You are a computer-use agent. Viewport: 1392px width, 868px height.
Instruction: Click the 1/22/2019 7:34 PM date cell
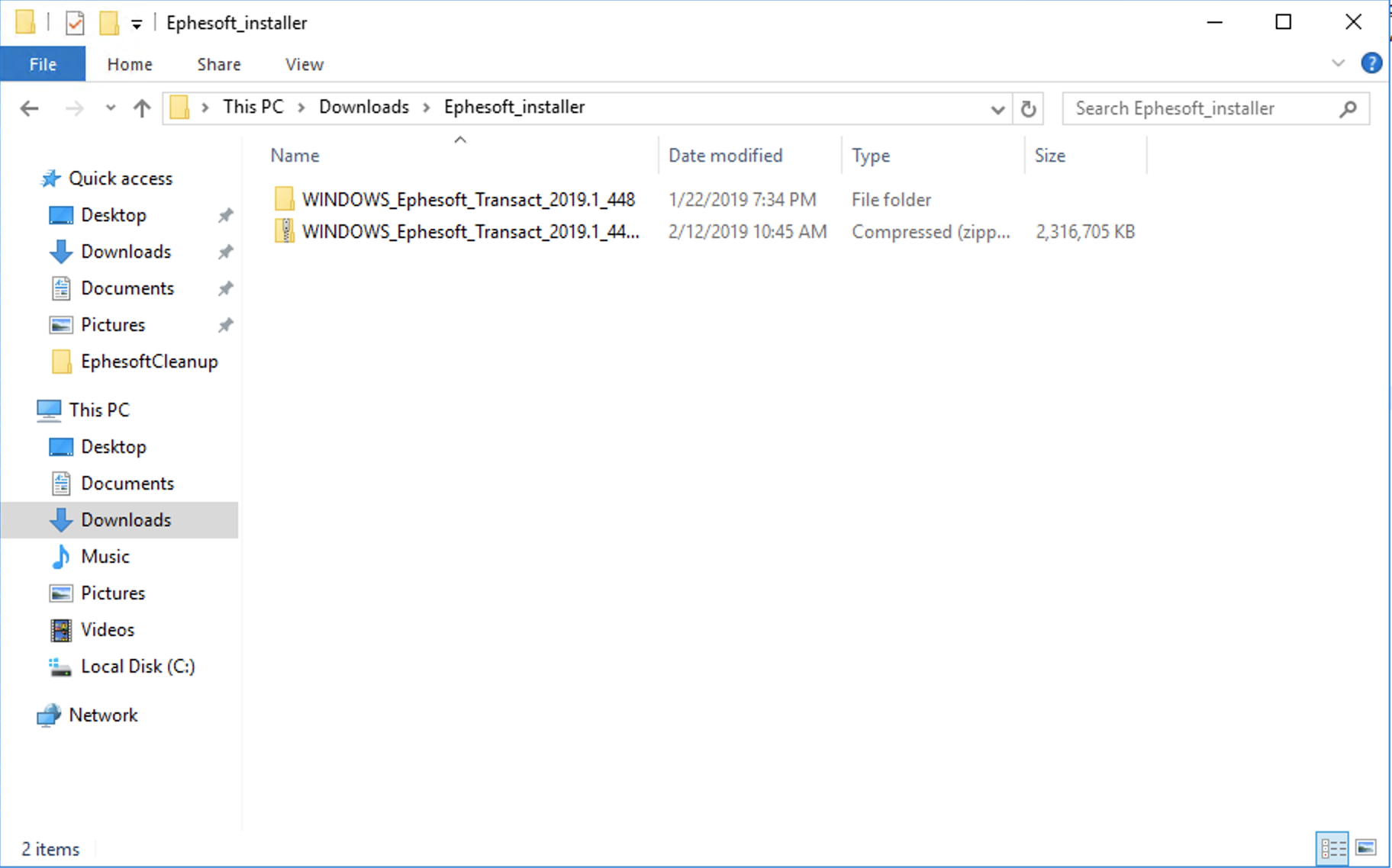[x=743, y=200]
